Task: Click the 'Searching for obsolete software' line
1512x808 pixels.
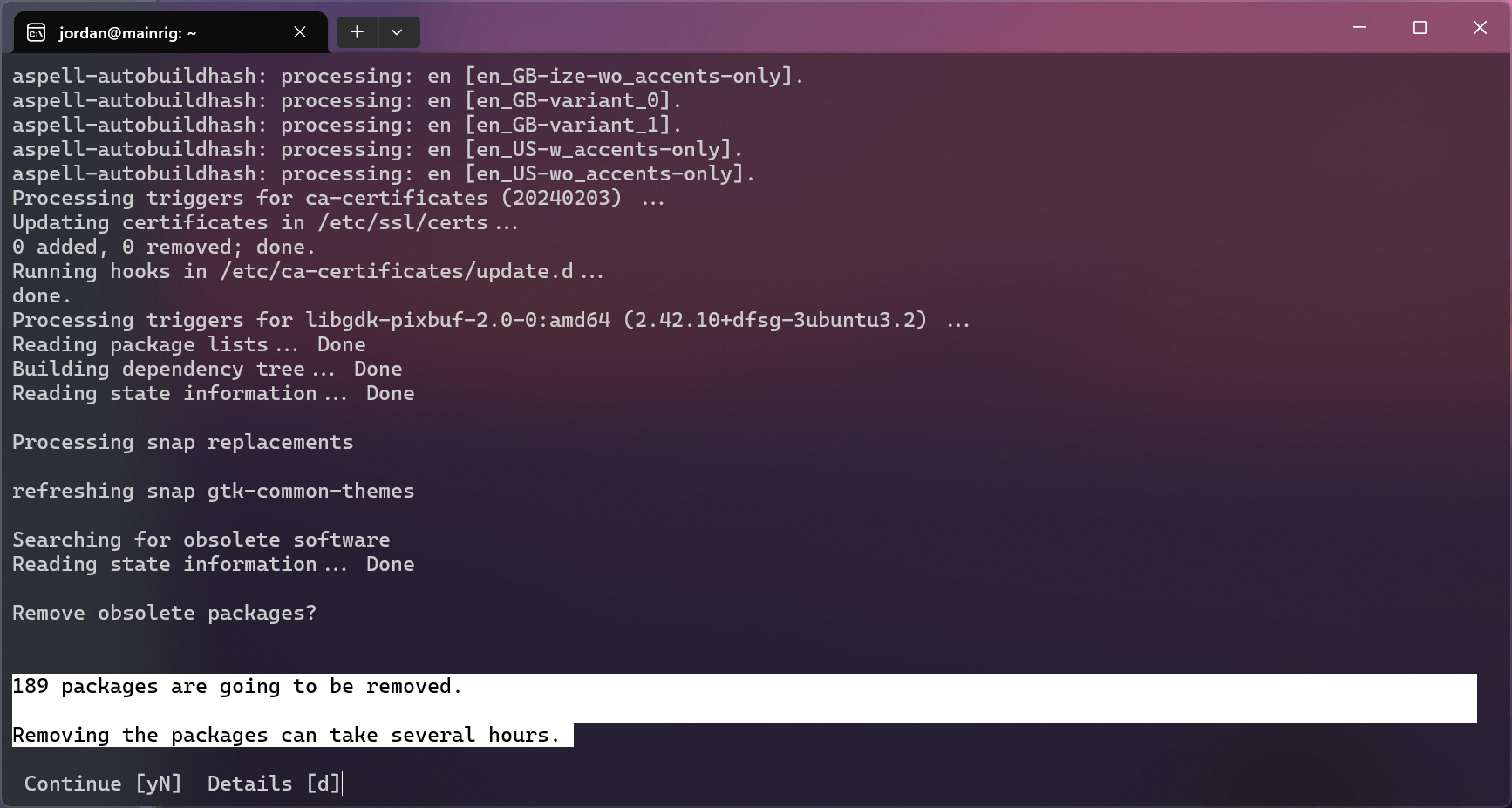Action: 201,540
